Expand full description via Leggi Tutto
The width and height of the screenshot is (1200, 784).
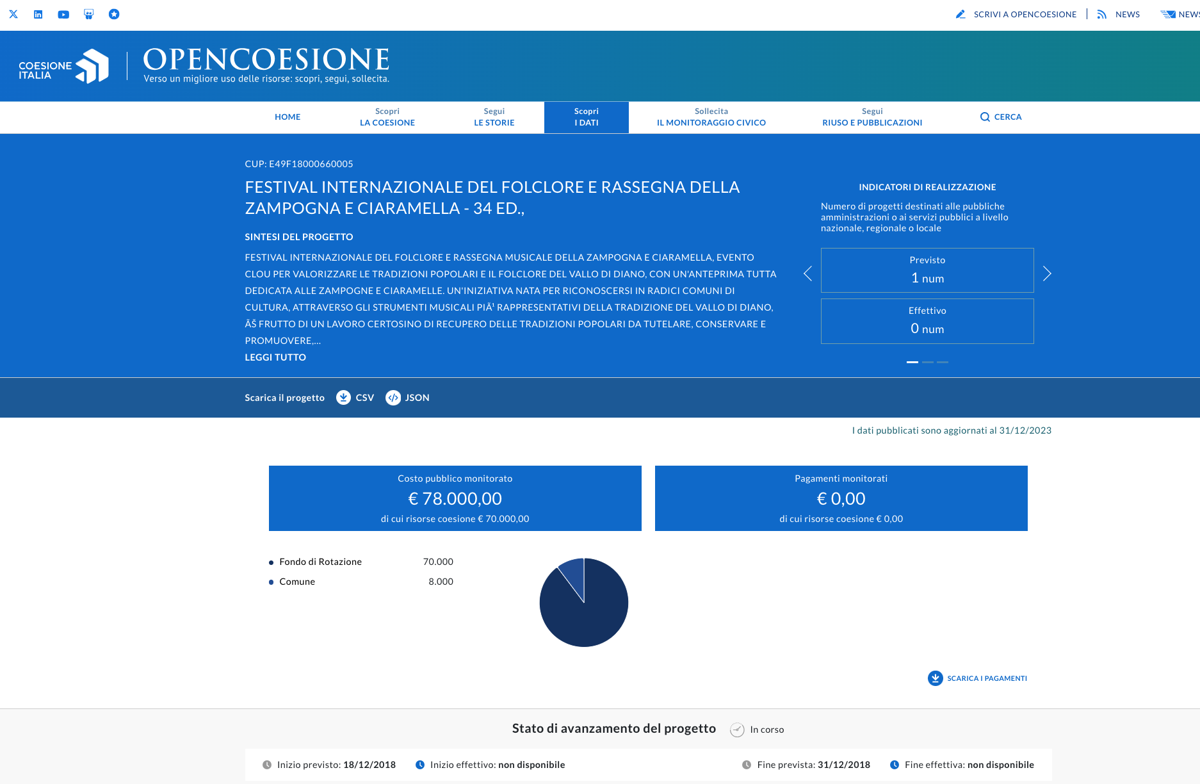point(275,357)
